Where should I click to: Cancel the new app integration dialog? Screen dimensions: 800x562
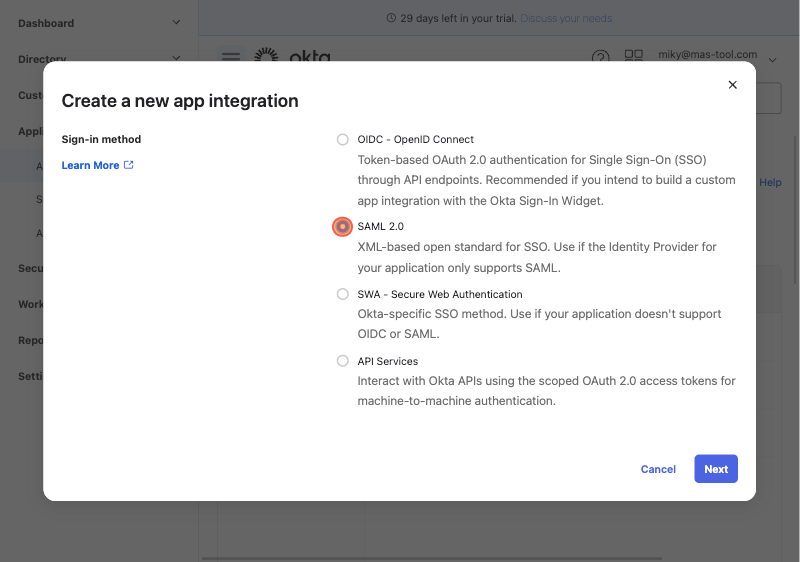pos(658,469)
